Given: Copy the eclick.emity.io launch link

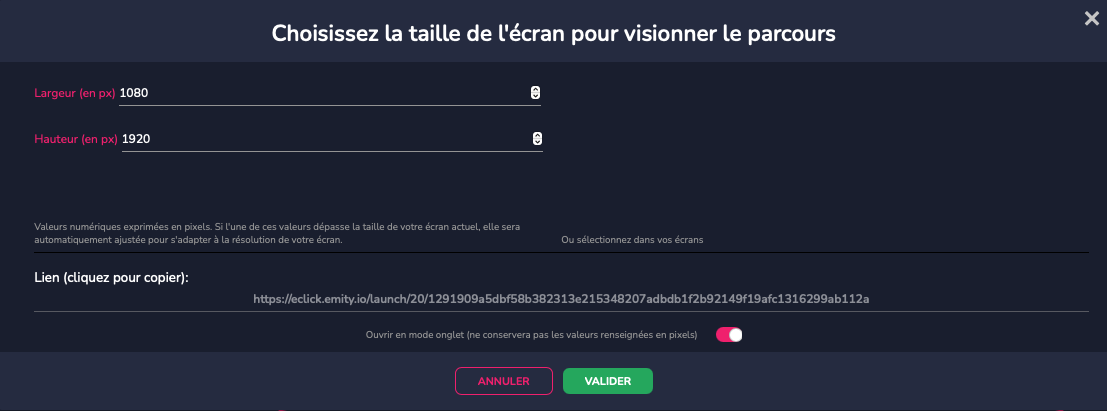Looking at the screenshot, I should click(x=561, y=299).
